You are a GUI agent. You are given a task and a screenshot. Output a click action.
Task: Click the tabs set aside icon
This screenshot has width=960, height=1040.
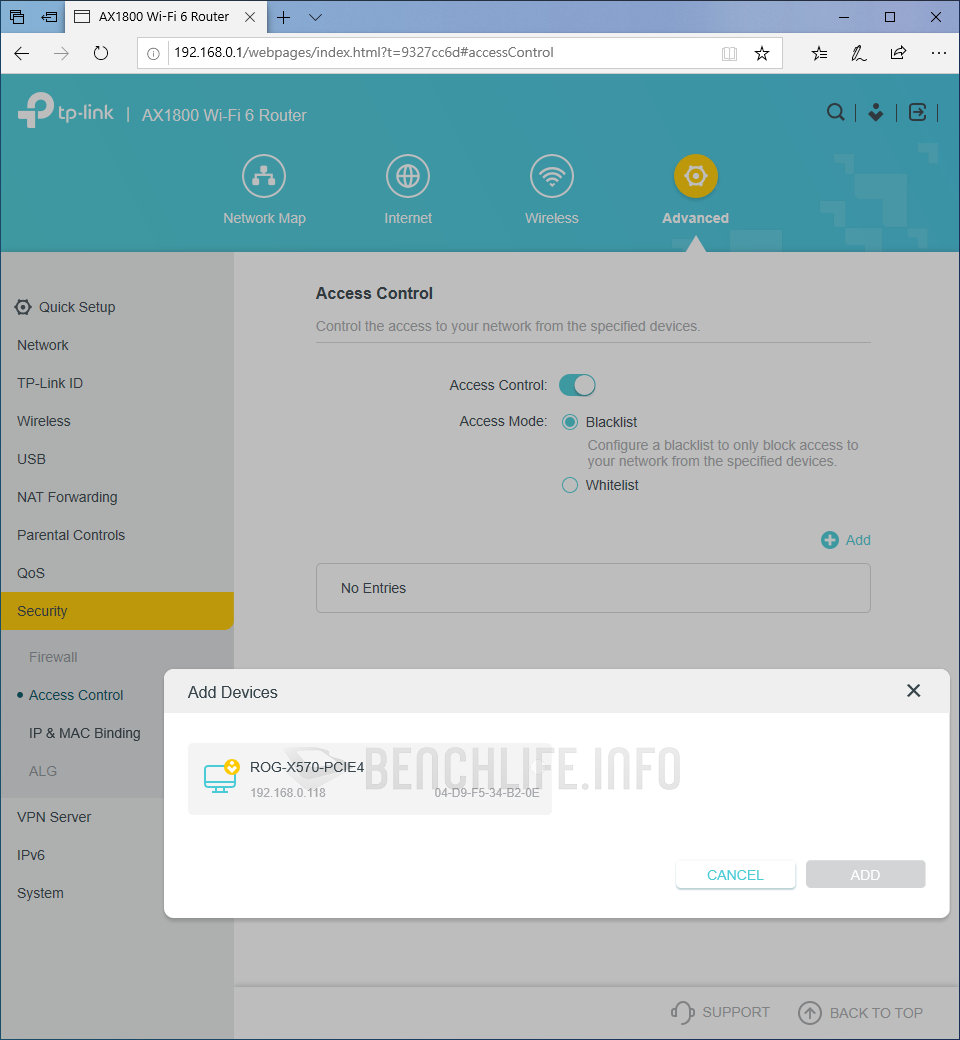pos(17,17)
